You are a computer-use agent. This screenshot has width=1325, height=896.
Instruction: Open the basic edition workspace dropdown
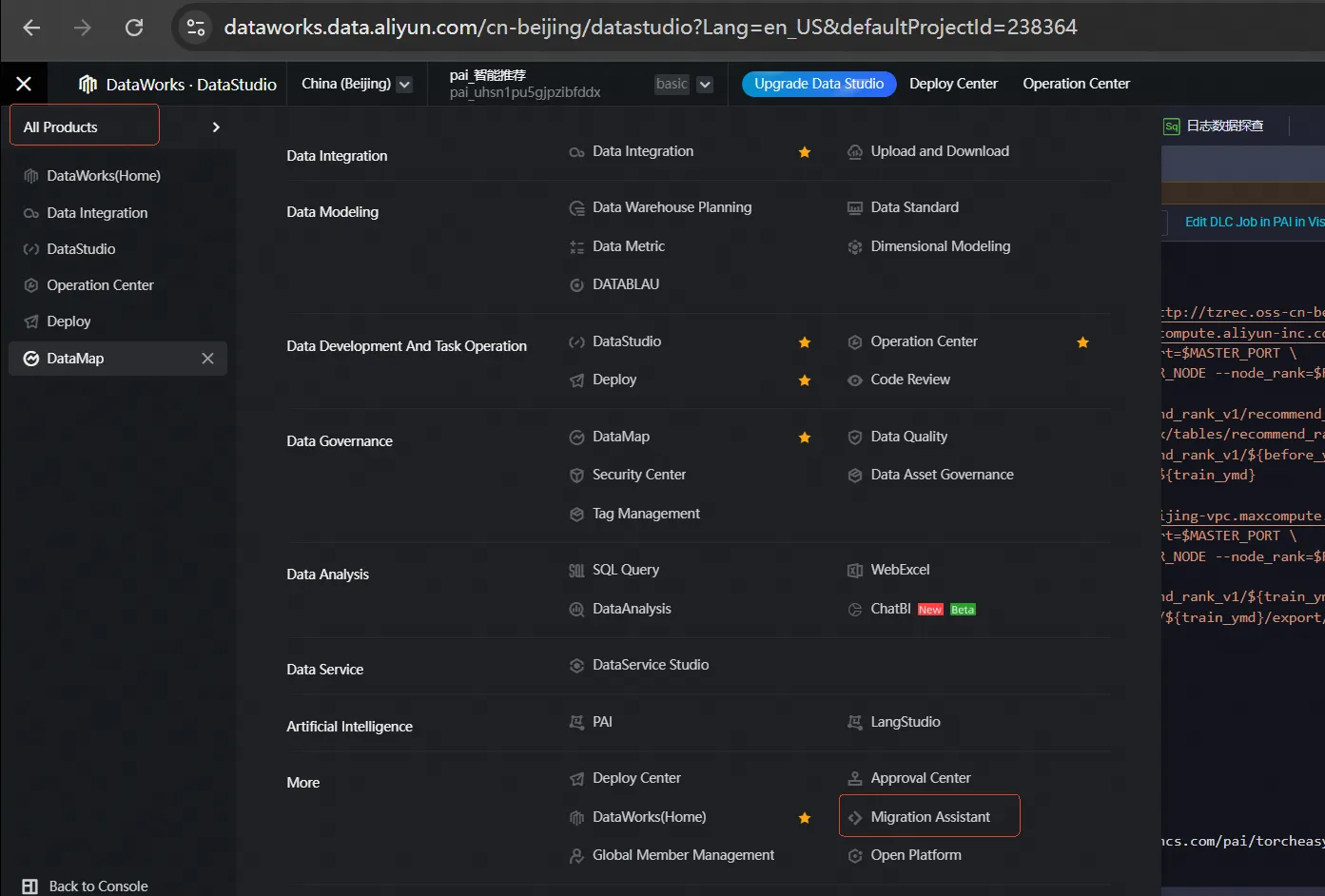[x=705, y=84]
